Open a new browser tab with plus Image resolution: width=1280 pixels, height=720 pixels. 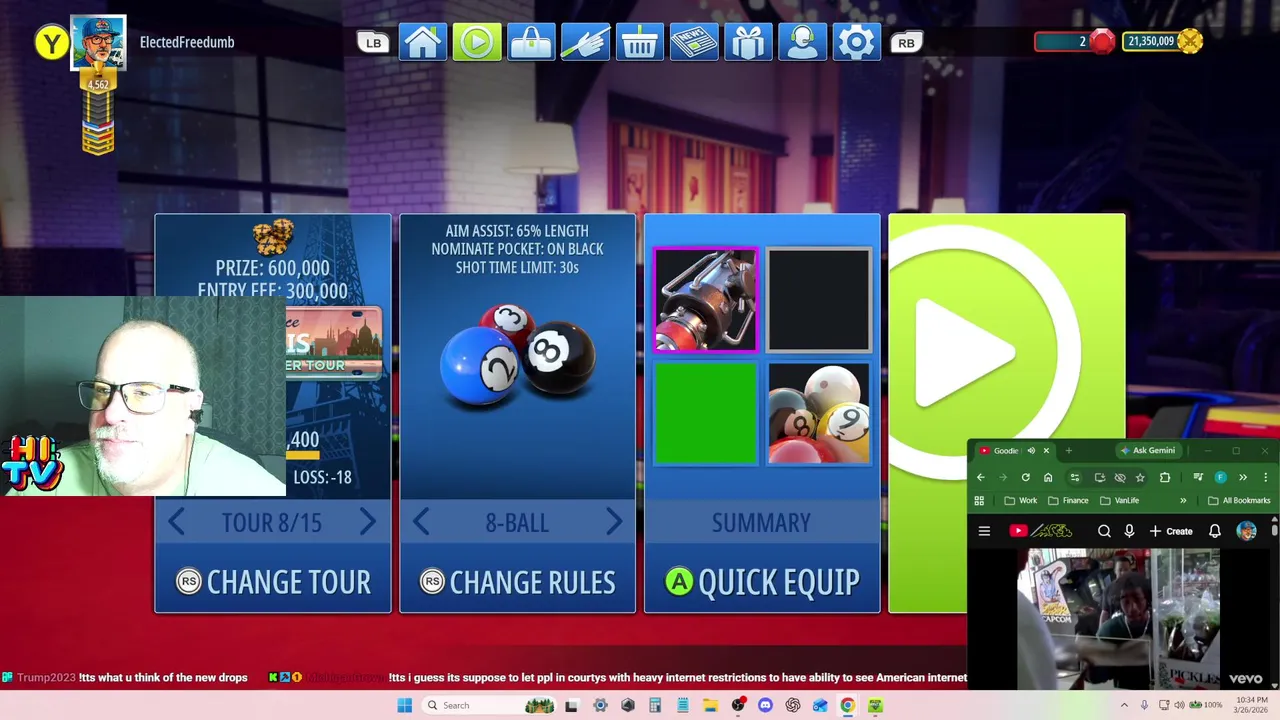point(1068,450)
